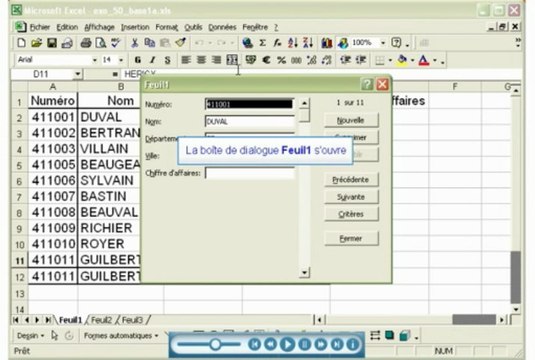Align cell text right

[216, 60]
